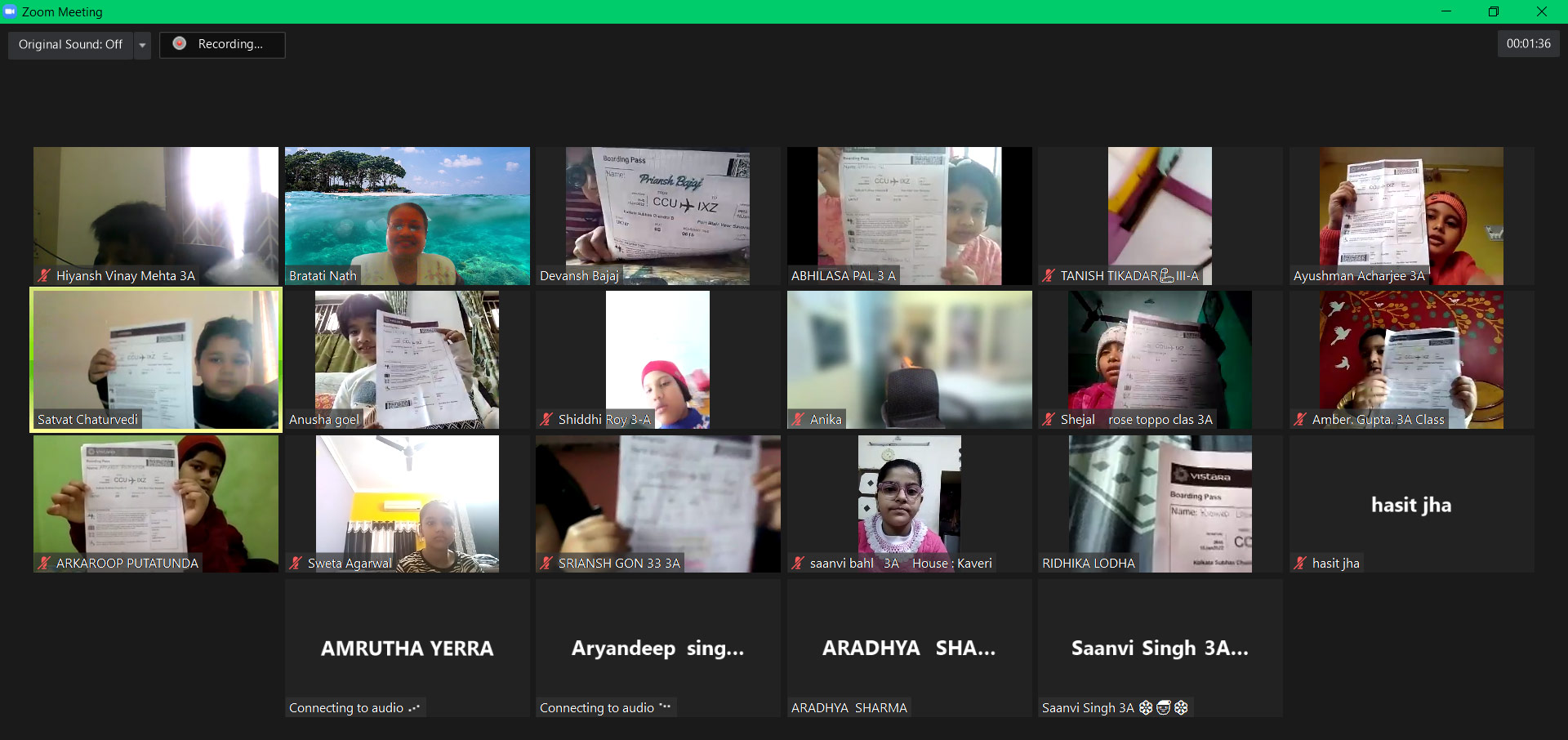1568x740 pixels.
Task: Click muted mic icon beside TANISH TIKADAR
Action: tap(1049, 276)
